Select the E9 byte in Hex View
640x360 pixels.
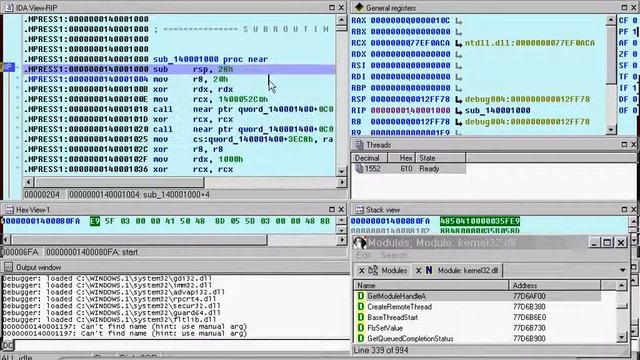point(95,221)
